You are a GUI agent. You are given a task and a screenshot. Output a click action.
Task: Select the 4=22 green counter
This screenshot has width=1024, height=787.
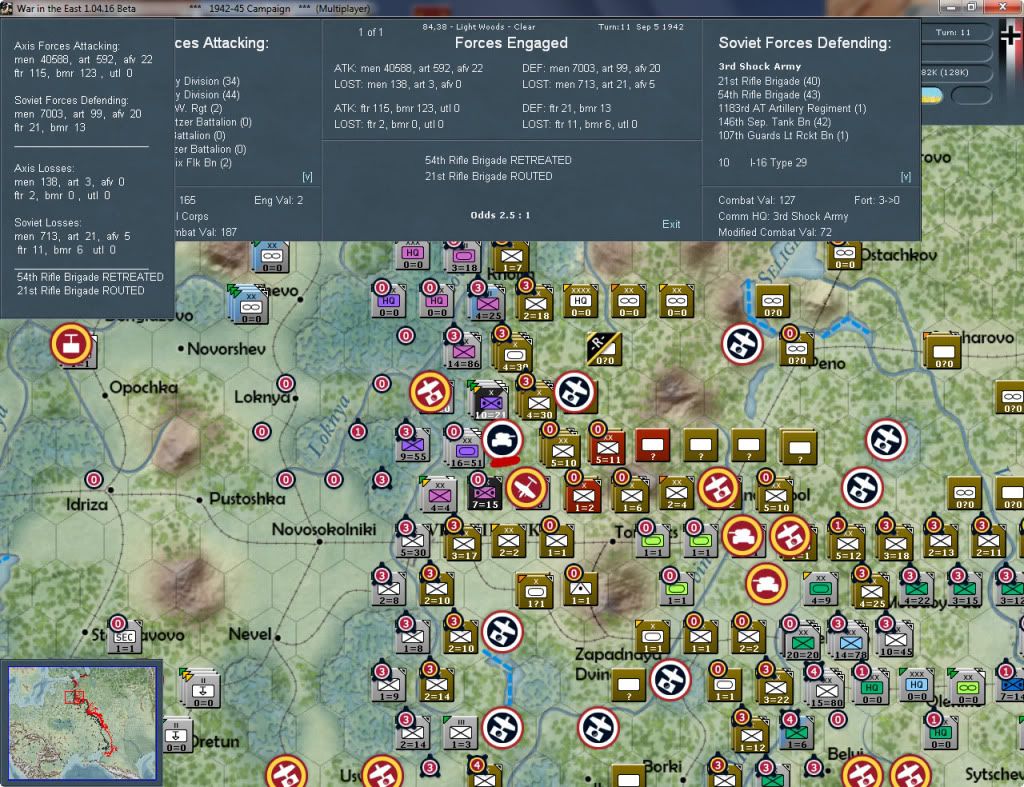tap(917, 590)
